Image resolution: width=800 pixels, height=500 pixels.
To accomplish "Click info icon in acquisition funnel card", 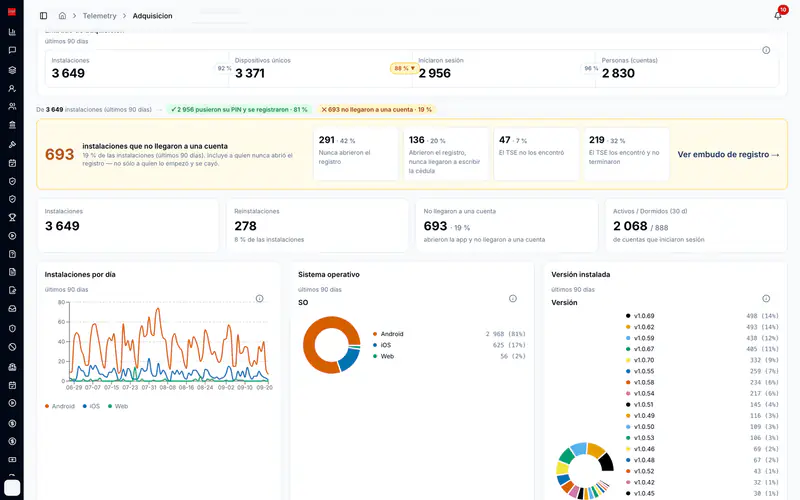I will pos(766,50).
